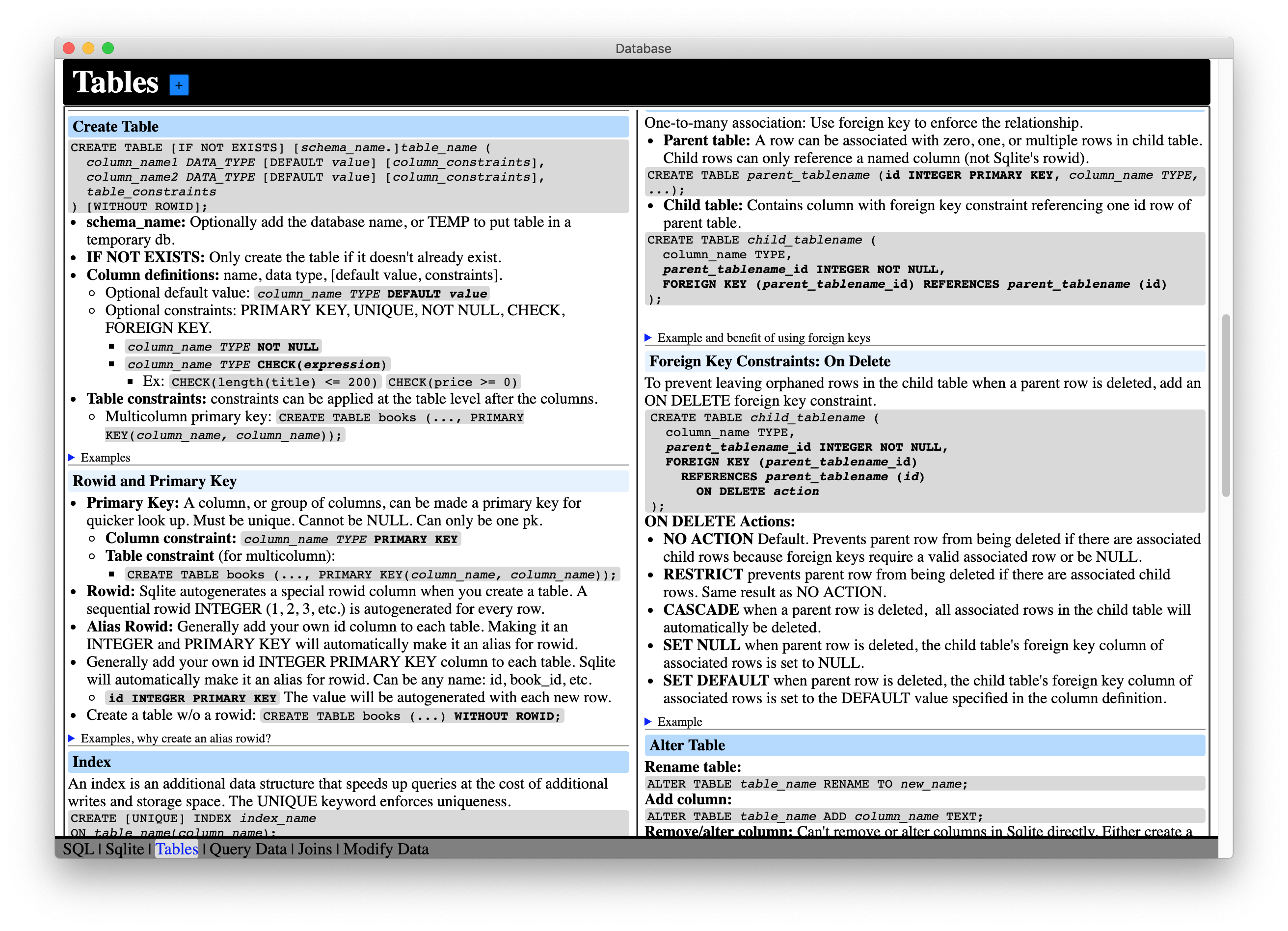This screenshot has height=931, width=1288.
Task: Switch to the Sqlite tab
Action: coord(124,849)
